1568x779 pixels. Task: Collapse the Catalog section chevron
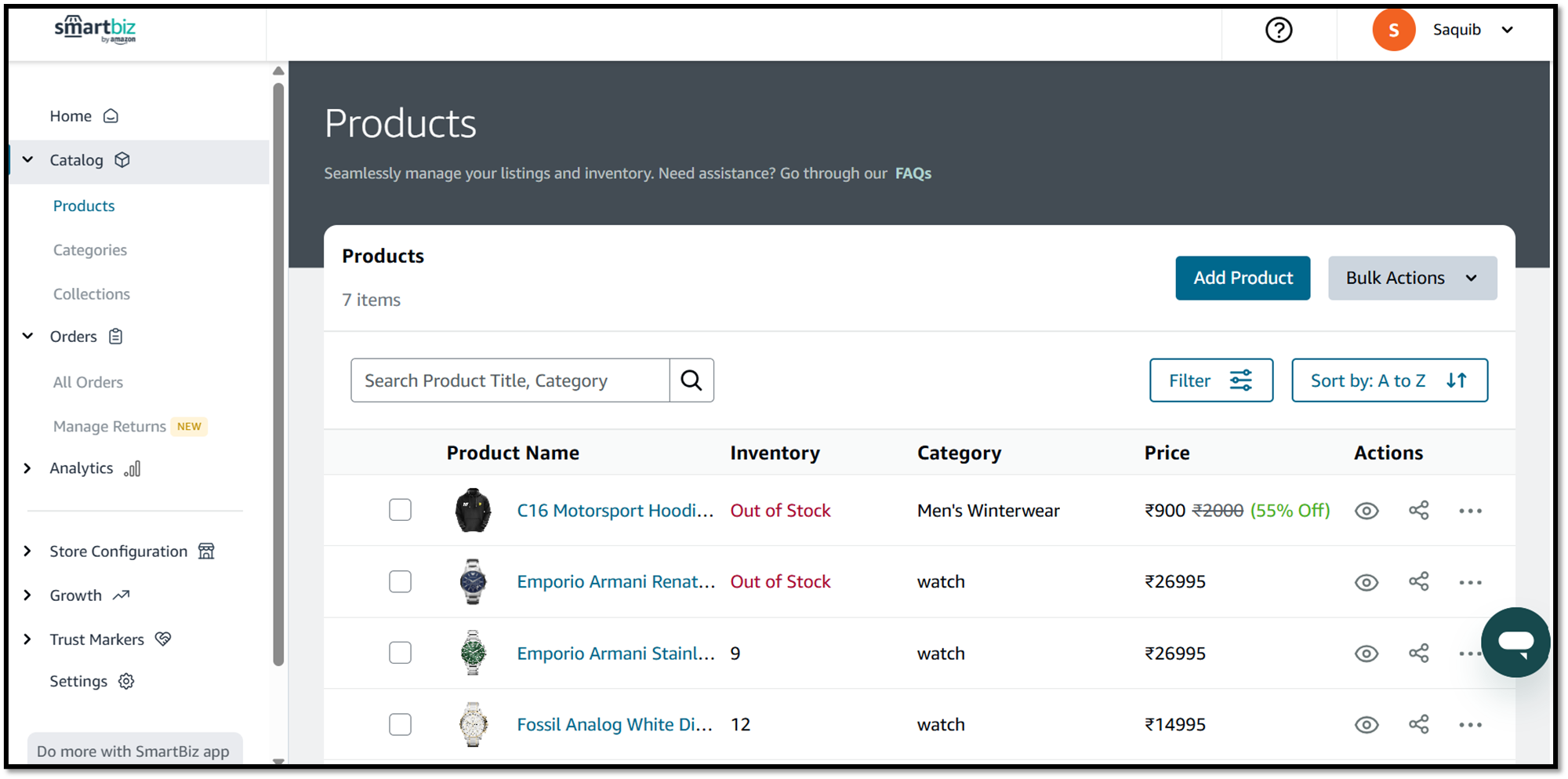(x=27, y=159)
